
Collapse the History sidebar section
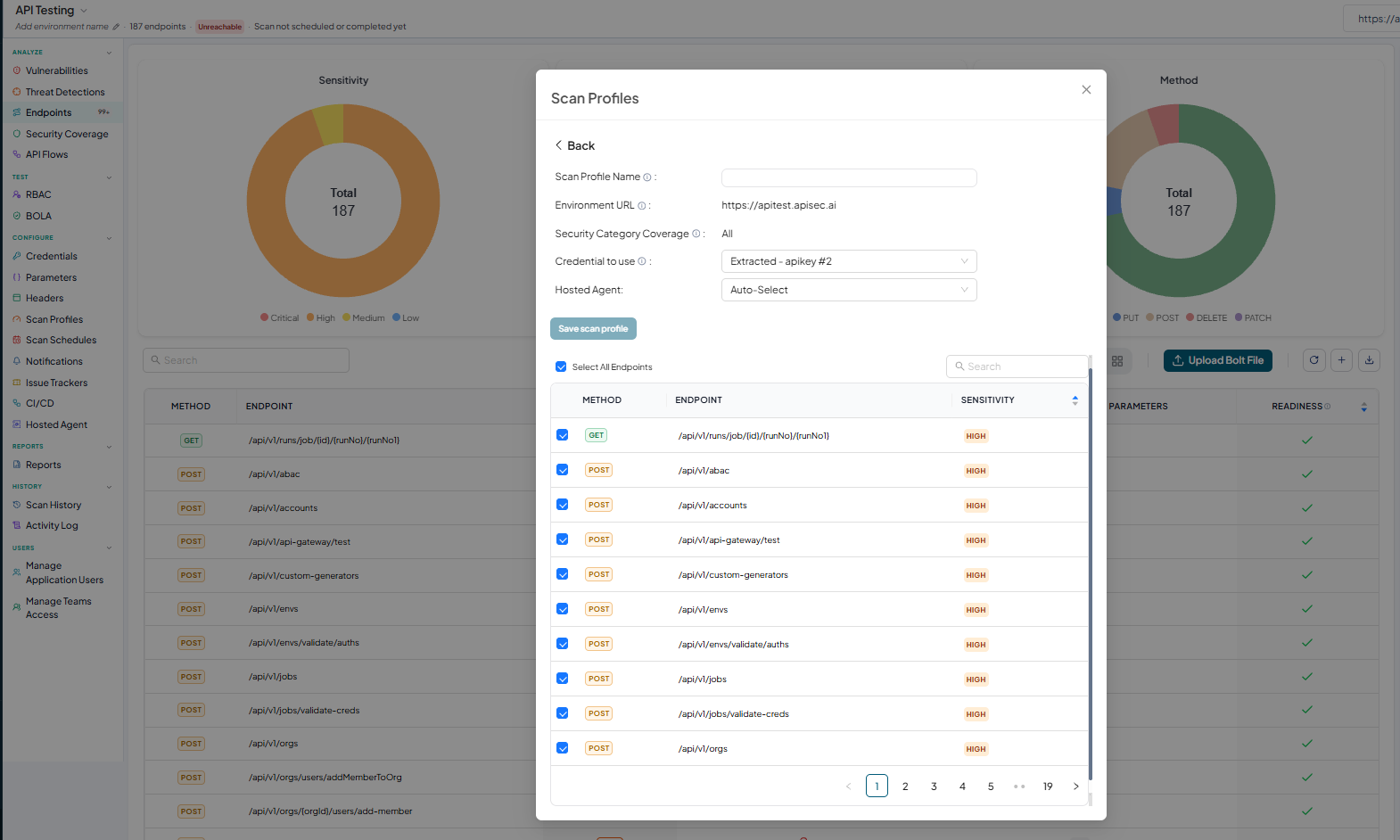pyautogui.click(x=109, y=487)
